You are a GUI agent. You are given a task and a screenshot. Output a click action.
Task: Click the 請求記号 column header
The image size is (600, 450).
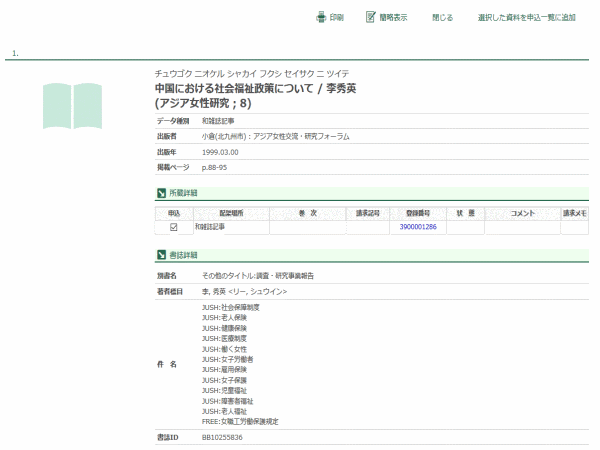click(x=368, y=213)
